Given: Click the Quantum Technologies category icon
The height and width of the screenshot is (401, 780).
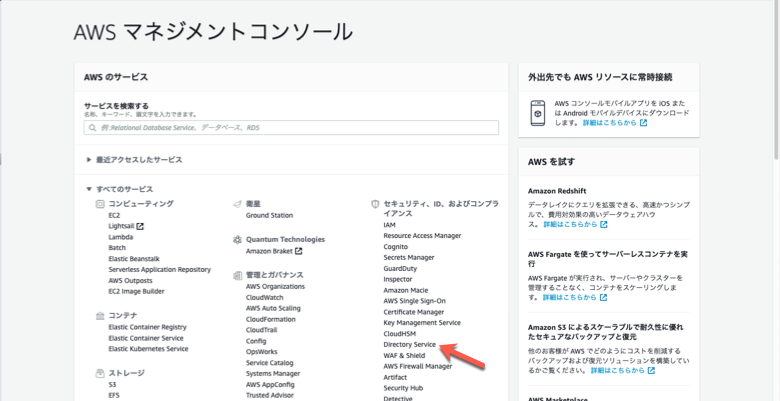Looking at the screenshot, I should (237, 240).
